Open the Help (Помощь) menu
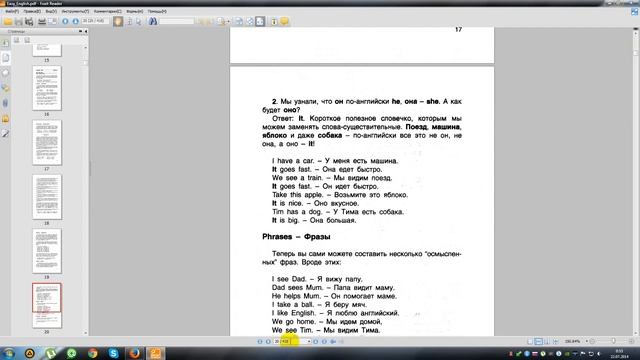The height and width of the screenshot is (360, 640). pyautogui.click(x=157, y=11)
